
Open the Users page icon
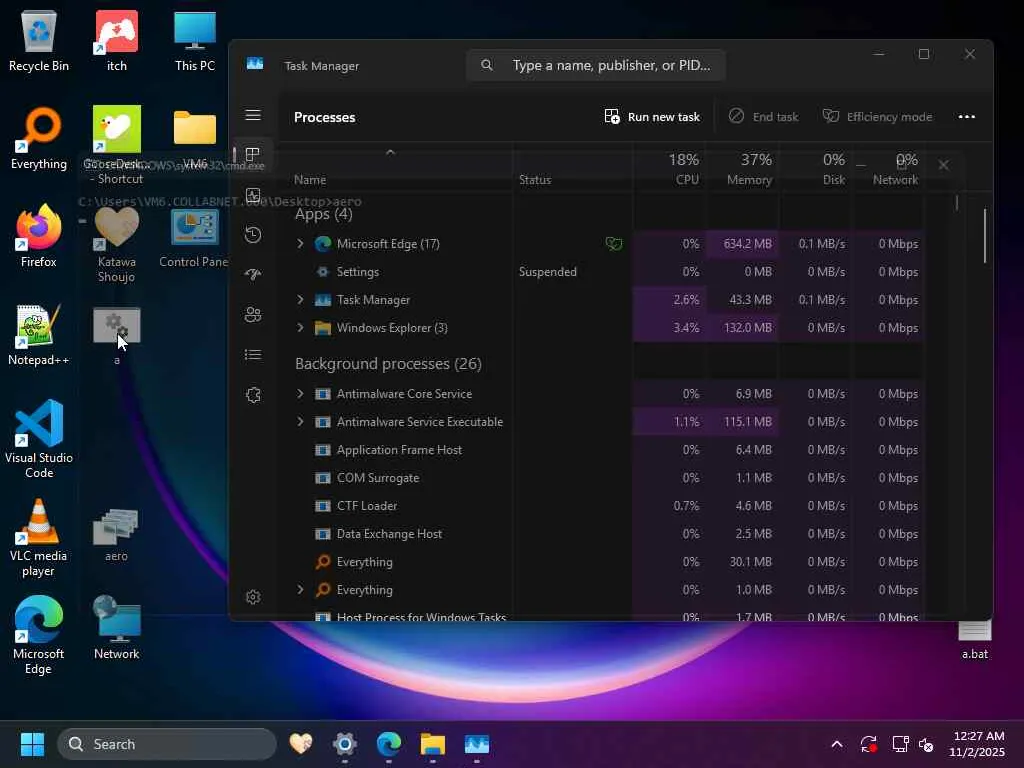253,315
